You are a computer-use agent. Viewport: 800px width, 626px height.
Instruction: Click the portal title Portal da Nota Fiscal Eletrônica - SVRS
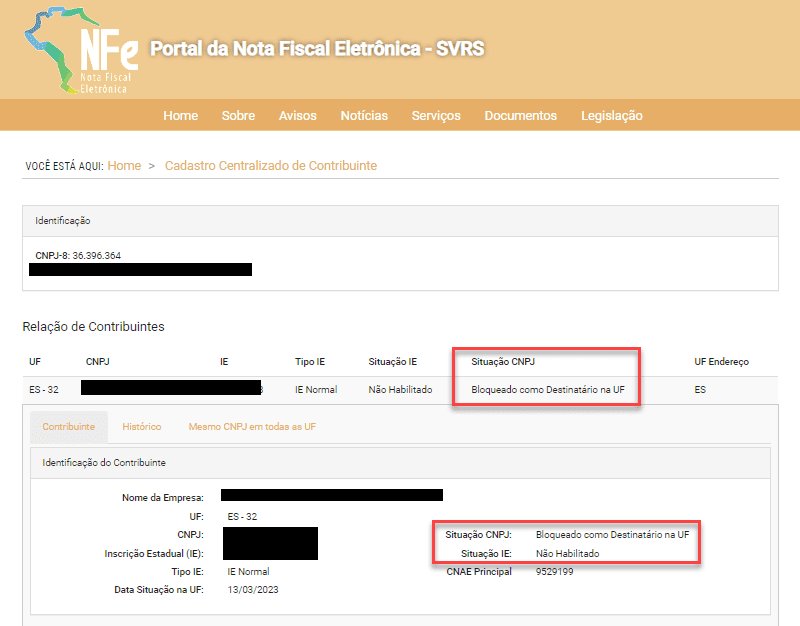[317, 49]
